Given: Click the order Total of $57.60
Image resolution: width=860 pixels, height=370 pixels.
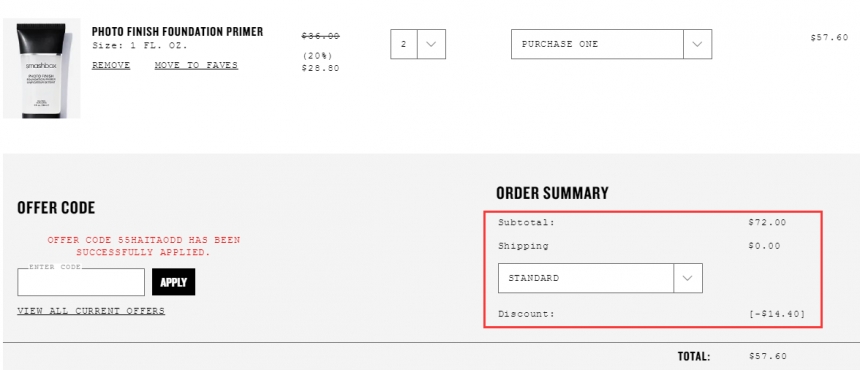Looking at the screenshot, I should (x=768, y=356).
